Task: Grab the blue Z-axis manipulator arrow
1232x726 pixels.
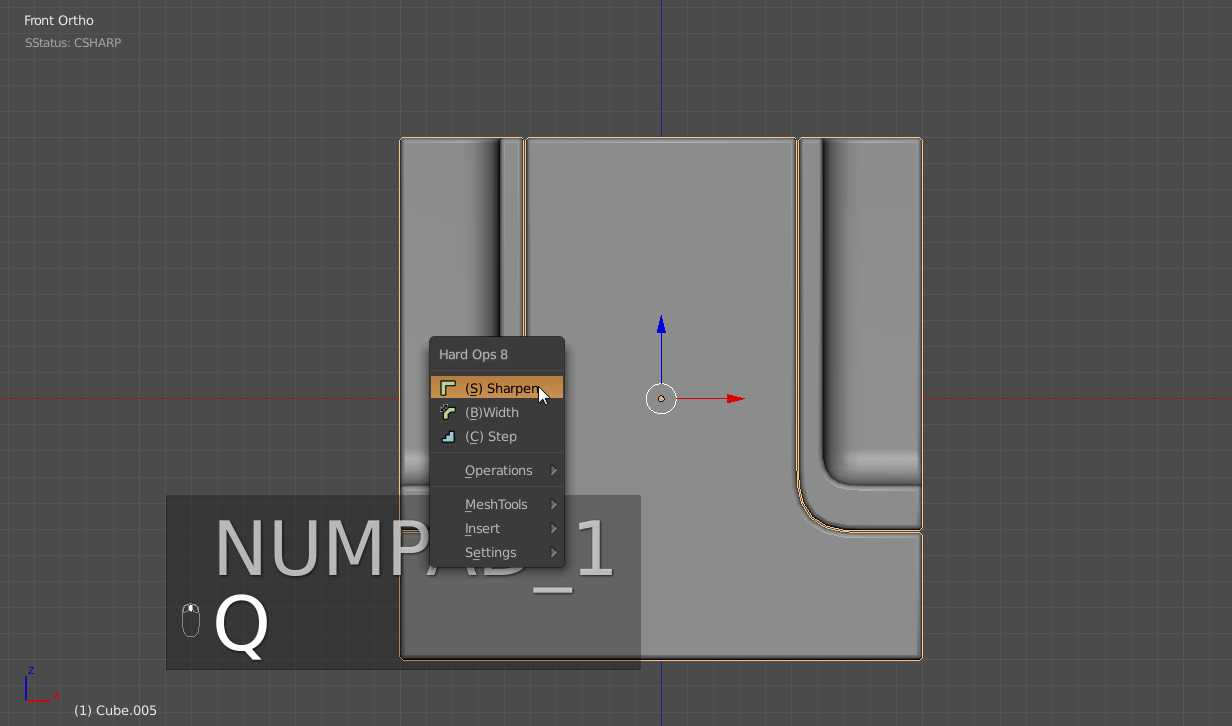Action: [x=661, y=325]
